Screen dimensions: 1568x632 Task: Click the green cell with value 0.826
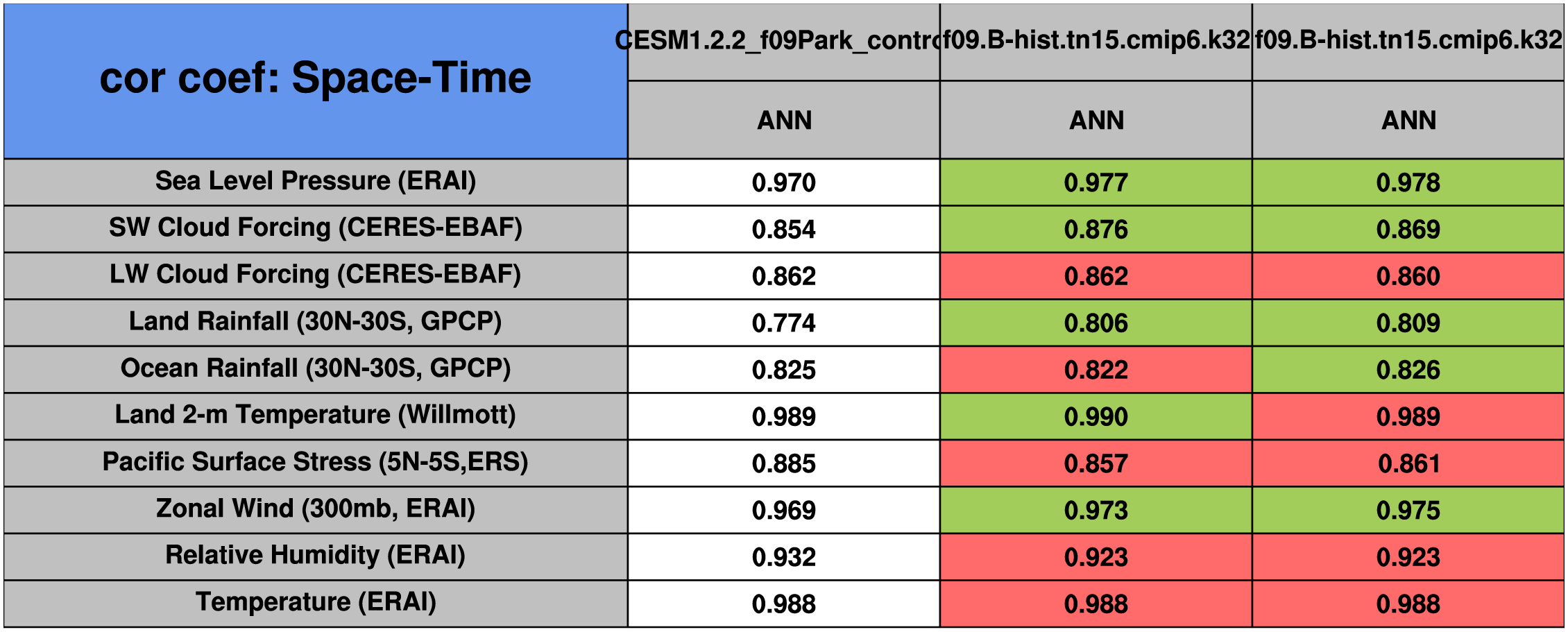(1408, 370)
